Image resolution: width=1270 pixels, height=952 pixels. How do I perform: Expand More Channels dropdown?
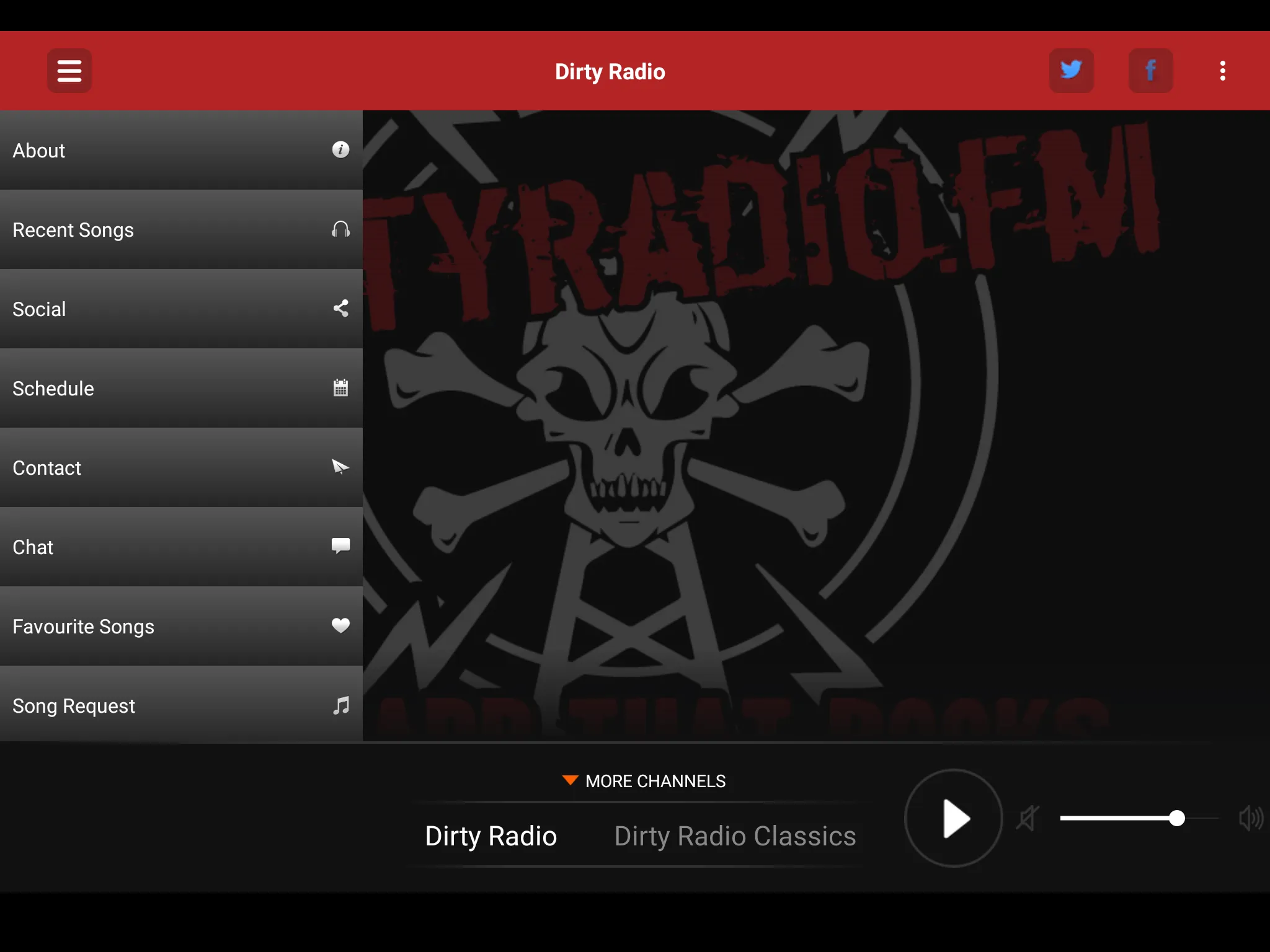pos(644,781)
